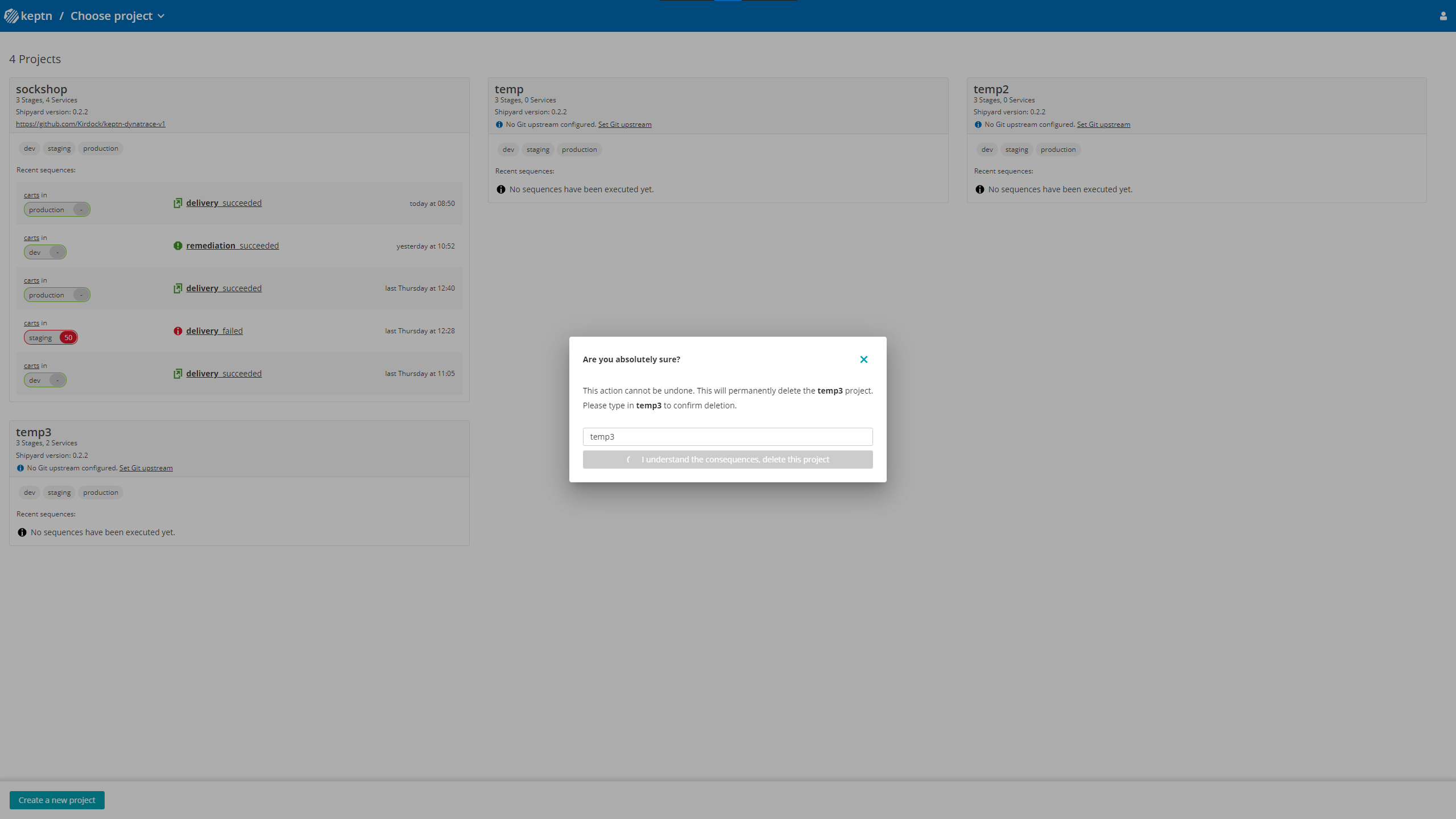This screenshot has height=819, width=1456.
Task: Open Set Git upstream for the temp project
Action: [624, 124]
